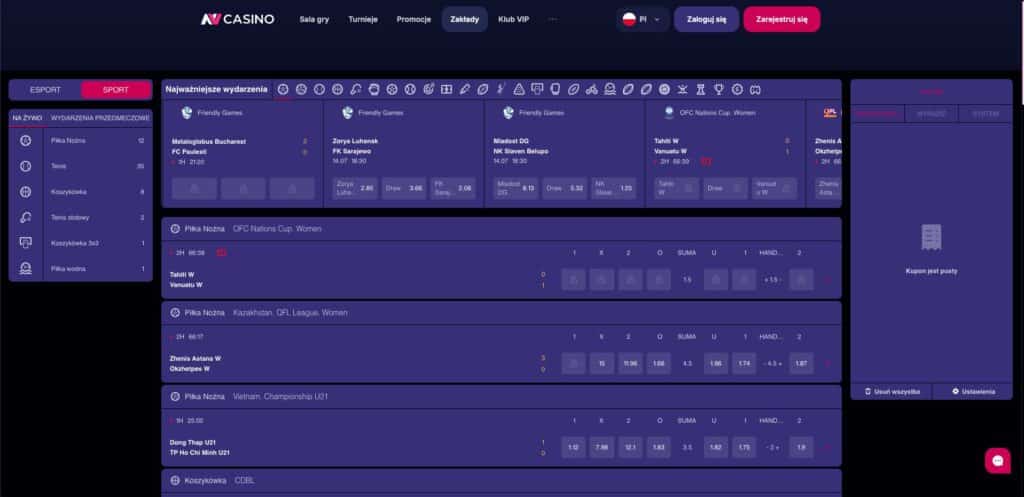Viewport: 1024px width, 497px height.
Task: Click the football icon beside Piłka Nożna in the sidebar
Action: click(25, 140)
